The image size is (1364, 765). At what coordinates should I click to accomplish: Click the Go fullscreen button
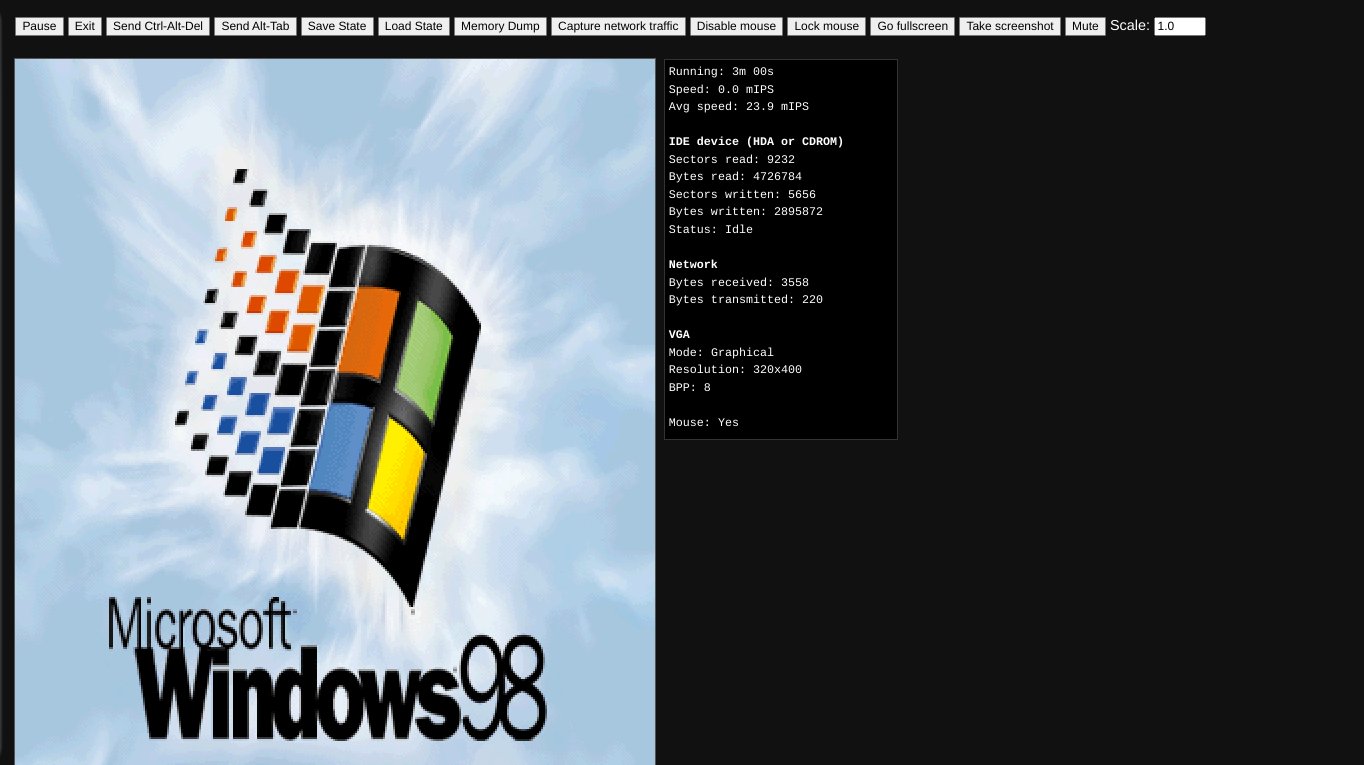(912, 26)
